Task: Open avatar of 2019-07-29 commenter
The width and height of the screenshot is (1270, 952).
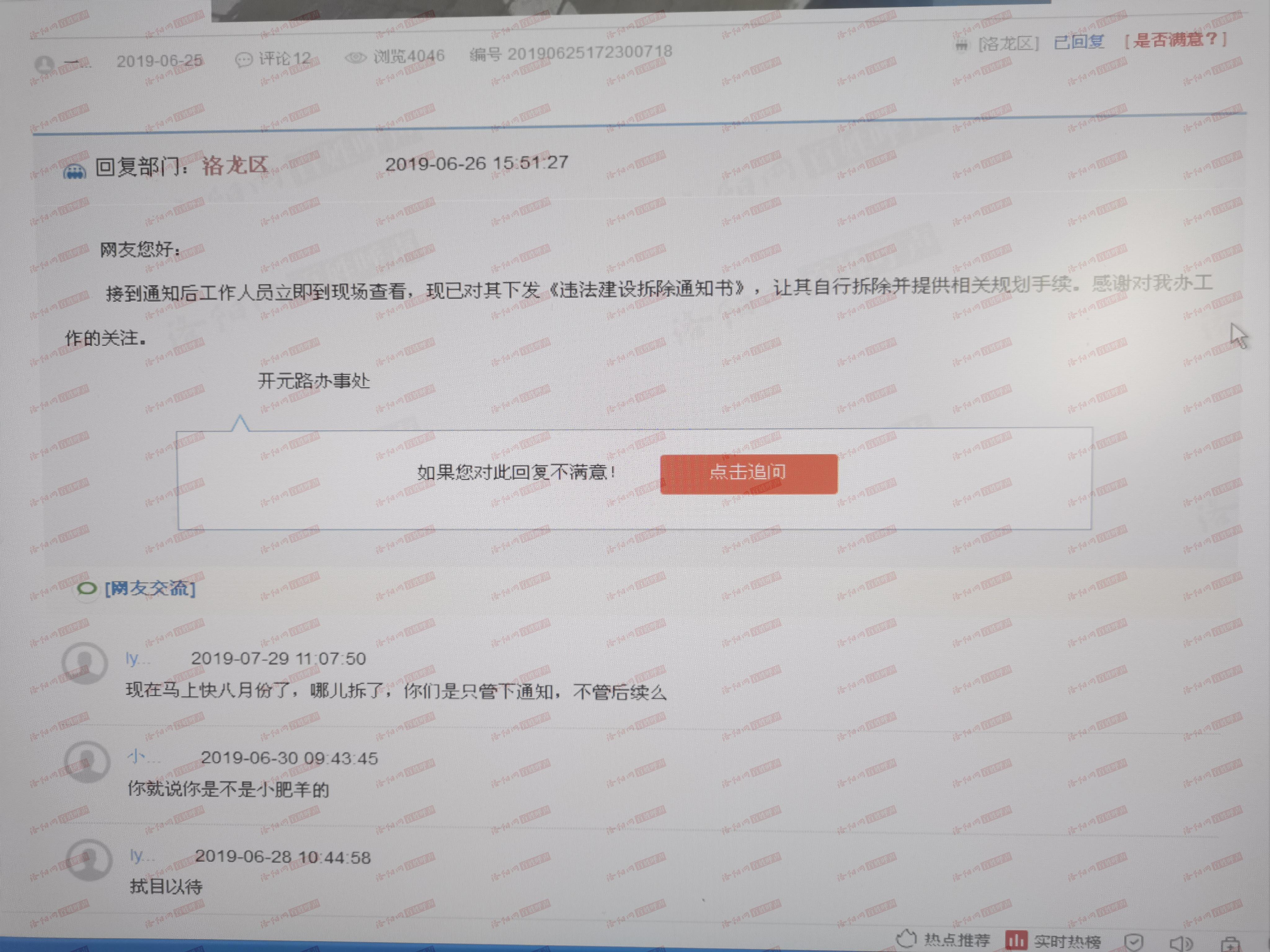Action: tap(85, 663)
